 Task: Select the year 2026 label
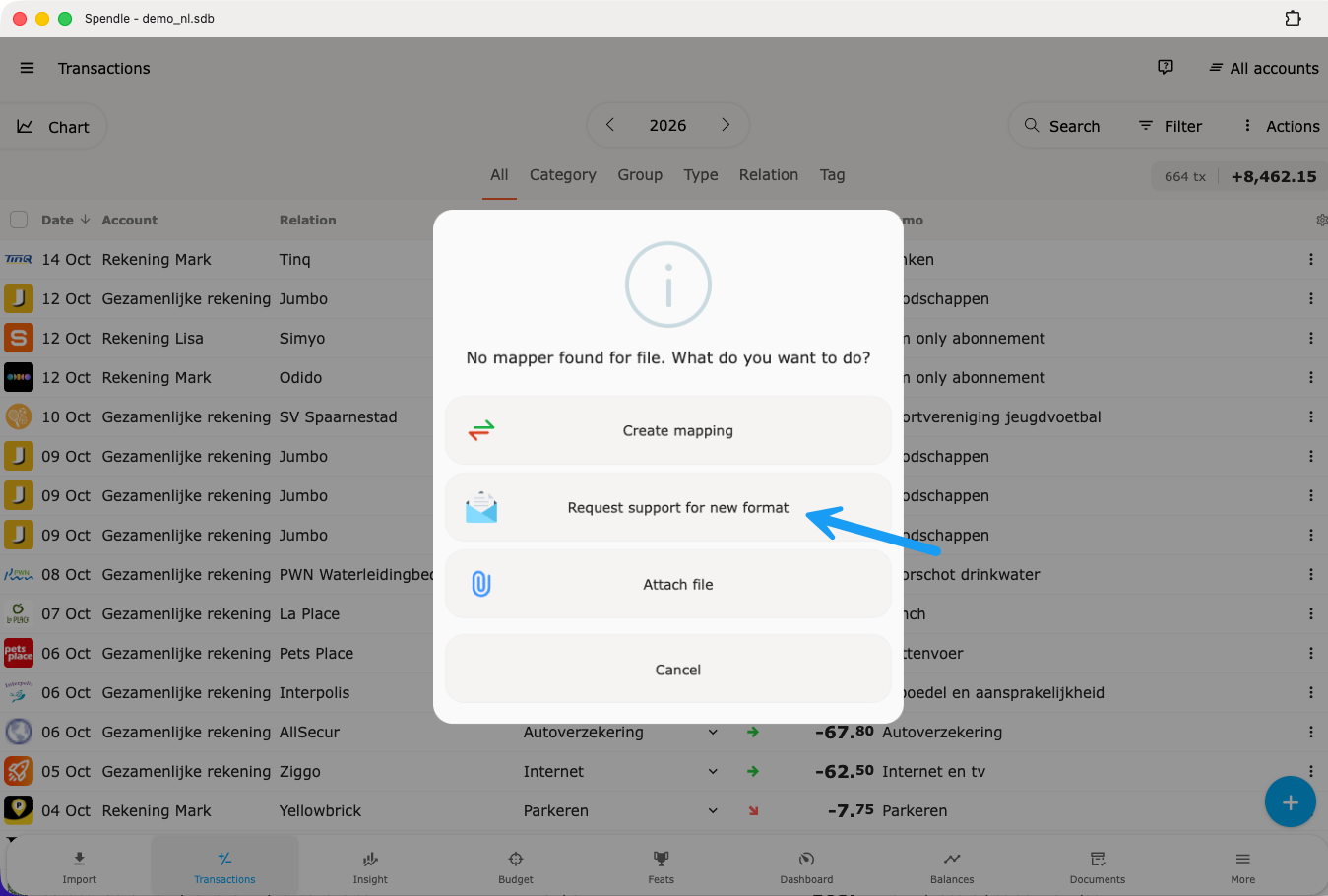tap(667, 125)
